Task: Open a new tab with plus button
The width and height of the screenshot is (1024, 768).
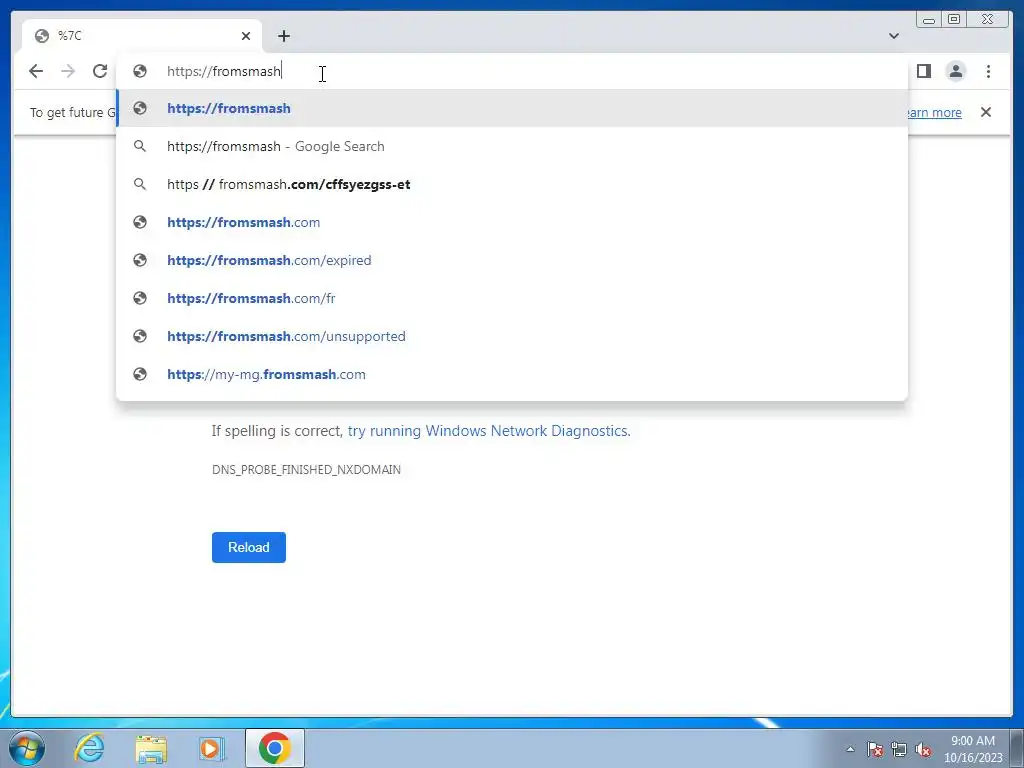Action: point(283,36)
